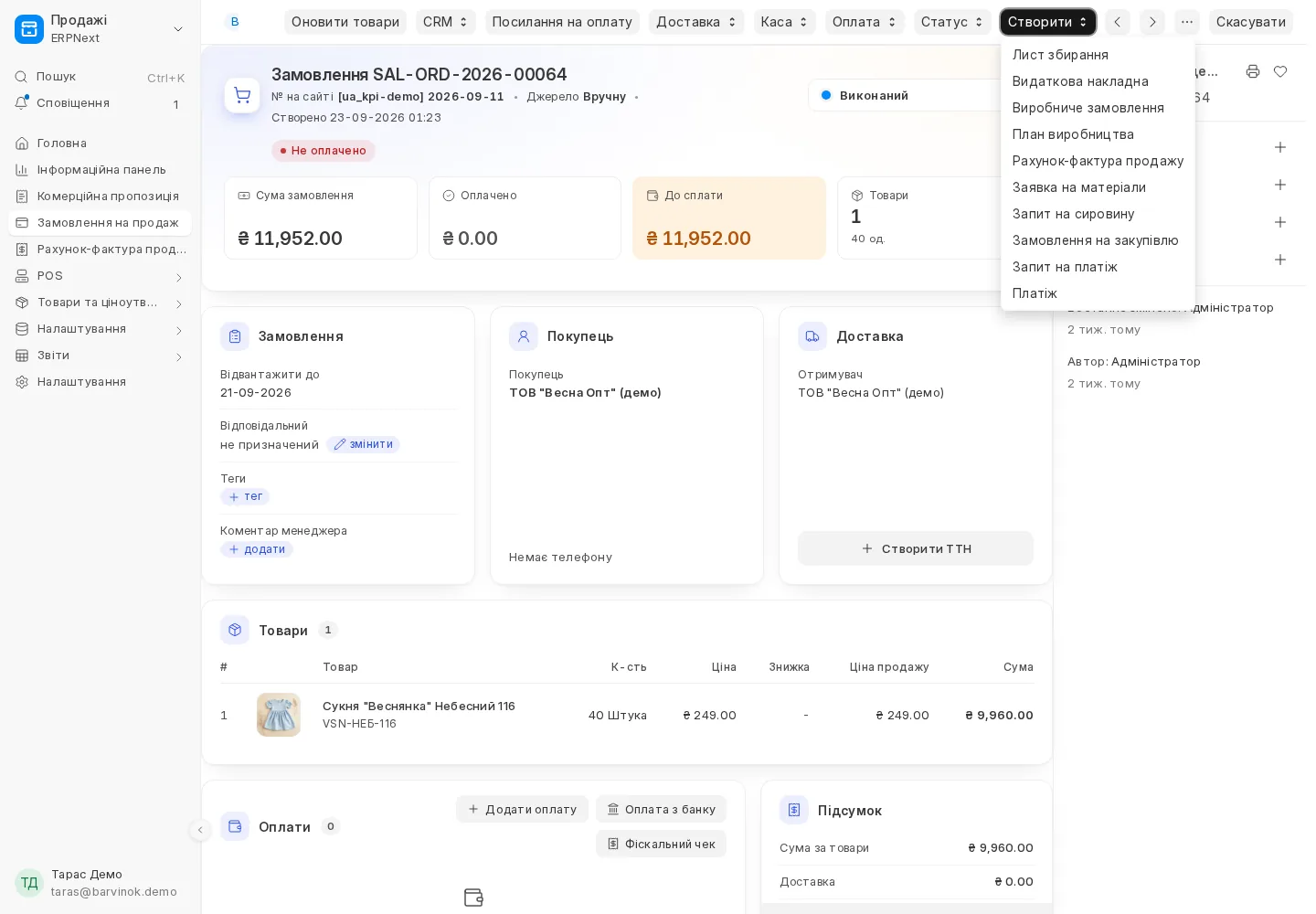This screenshot has width=1316, height=914.
Task: Add a tag with тег link
Action: [245, 496]
